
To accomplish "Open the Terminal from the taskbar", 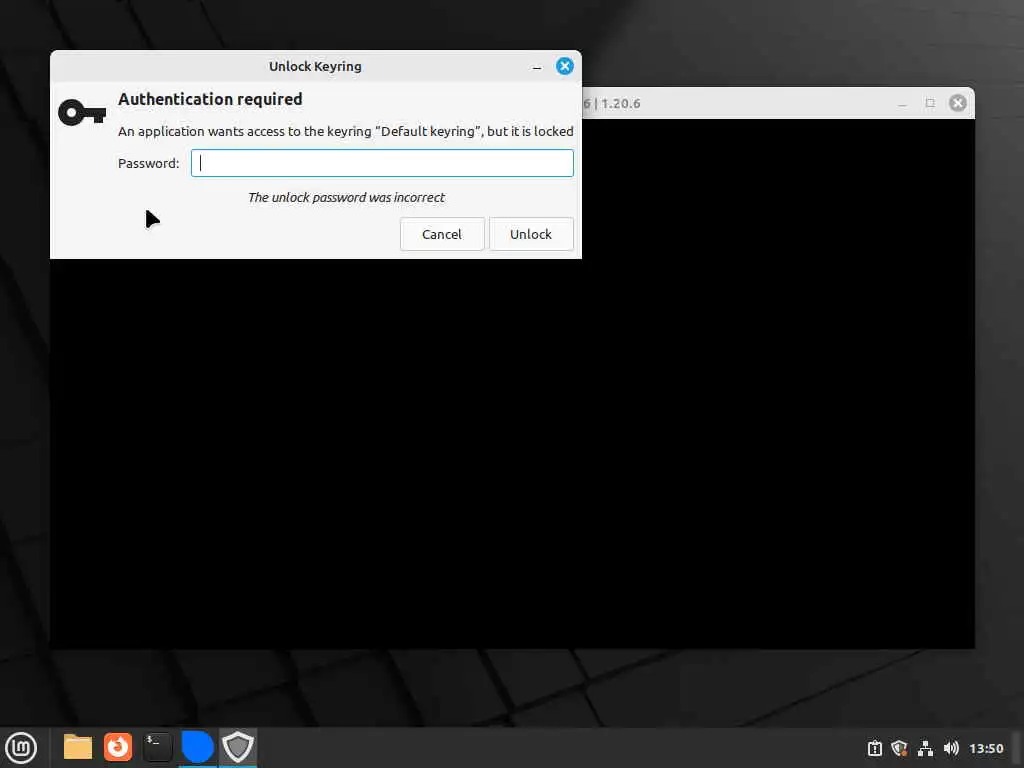I will click(x=157, y=747).
